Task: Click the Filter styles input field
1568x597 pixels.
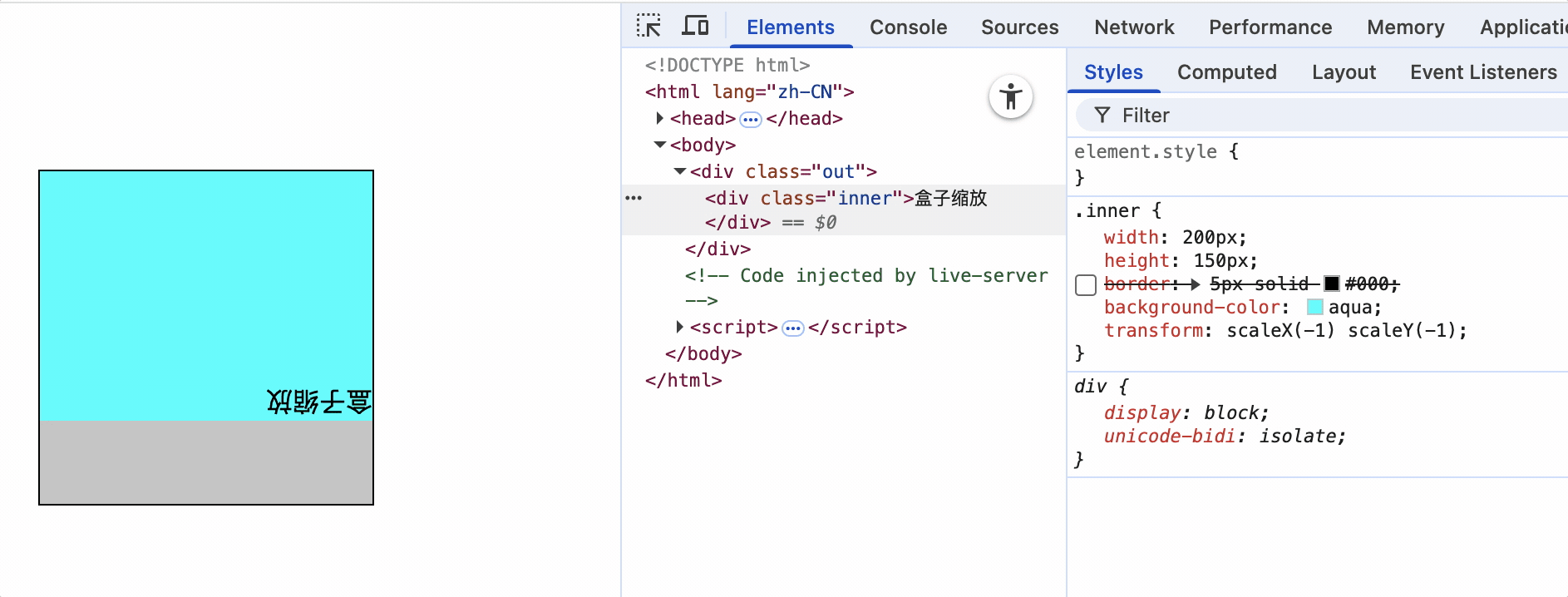Action: (1330, 116)
